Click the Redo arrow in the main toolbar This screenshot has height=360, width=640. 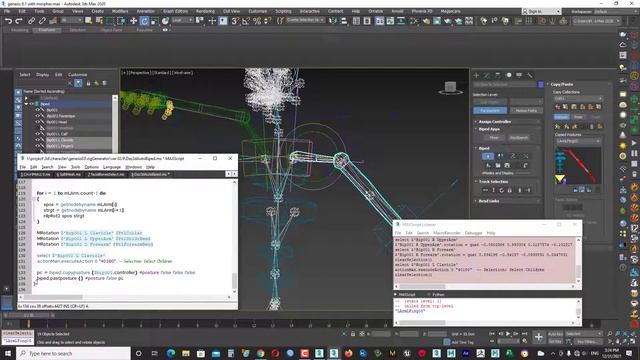(x=19, y=21)
